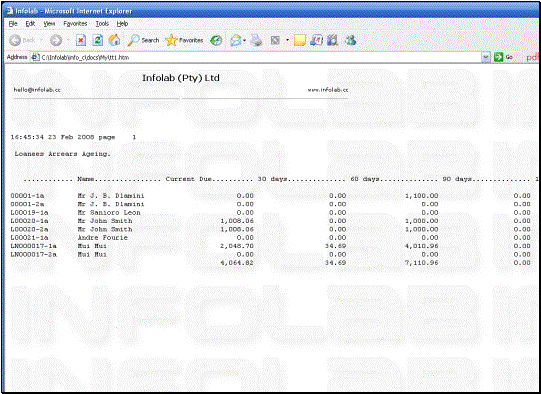Open the Forward history dropdown arrow

pyautogui.click(x=68, y=40)
